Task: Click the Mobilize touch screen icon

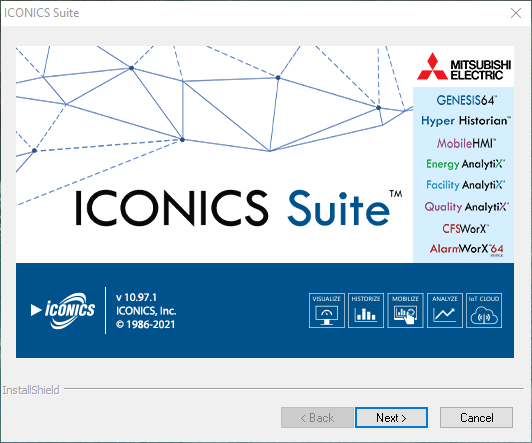Action: [405, 310]
